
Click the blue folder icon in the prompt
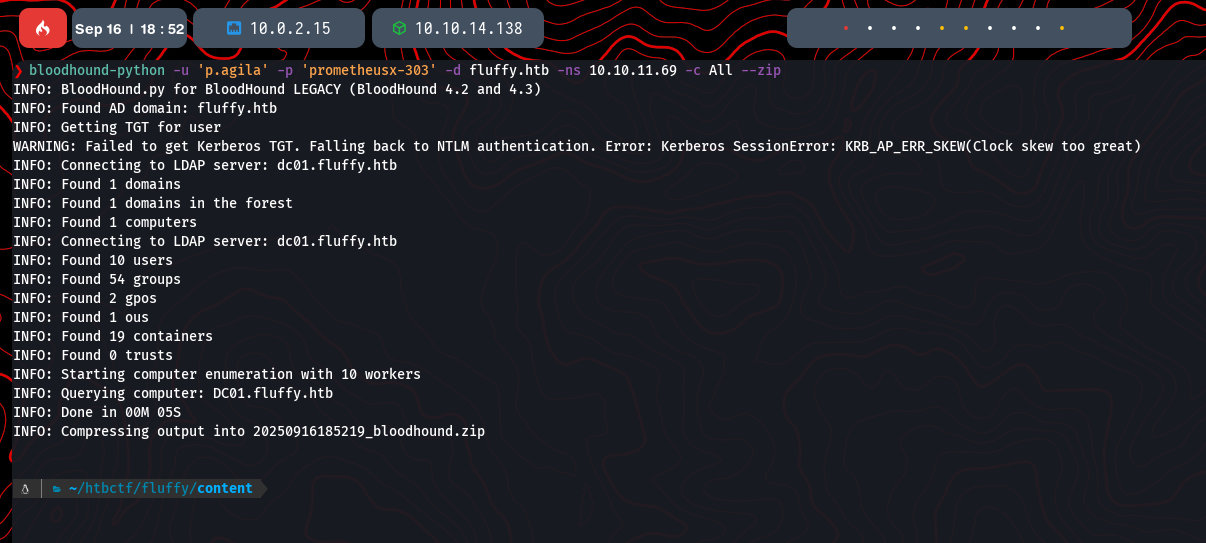pos(57,488)
